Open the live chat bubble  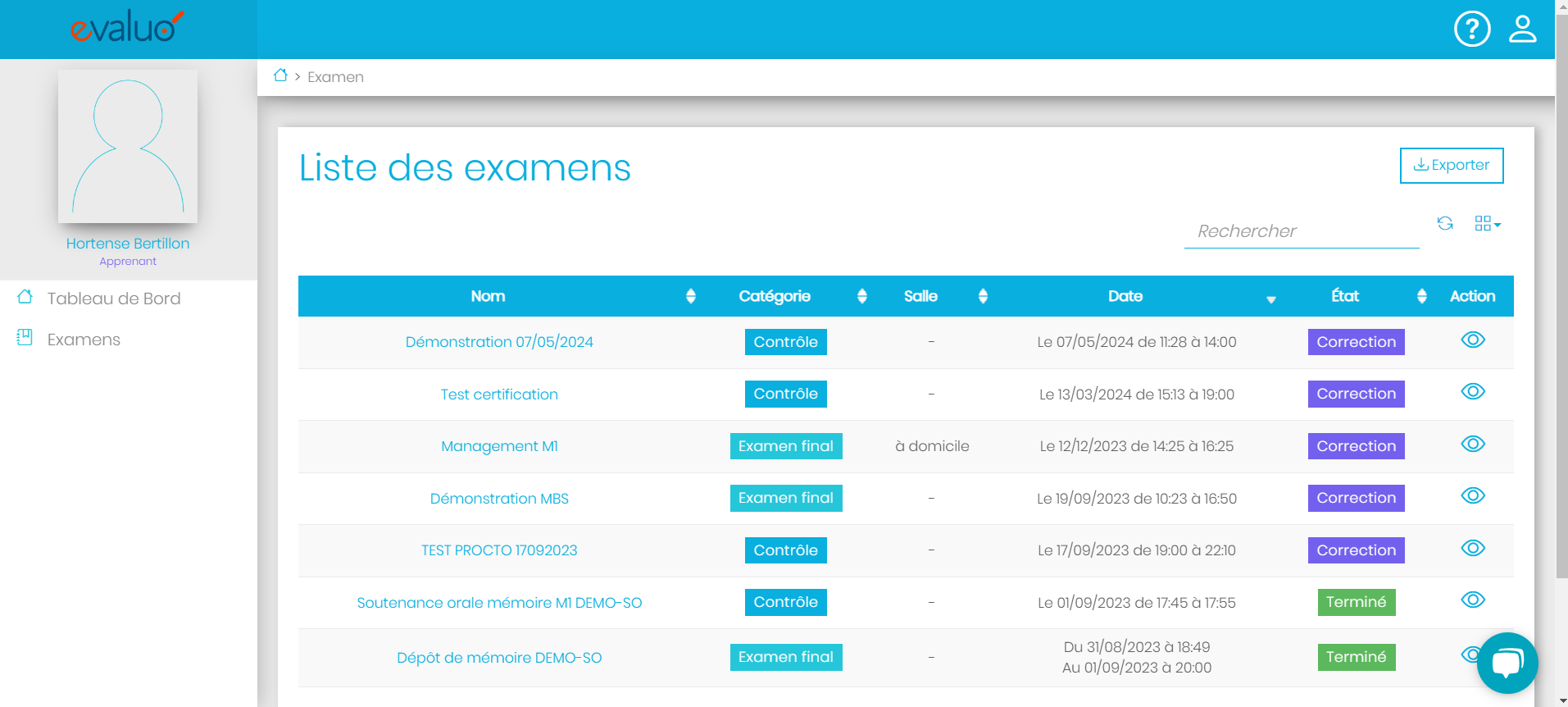pos(1507,663)
